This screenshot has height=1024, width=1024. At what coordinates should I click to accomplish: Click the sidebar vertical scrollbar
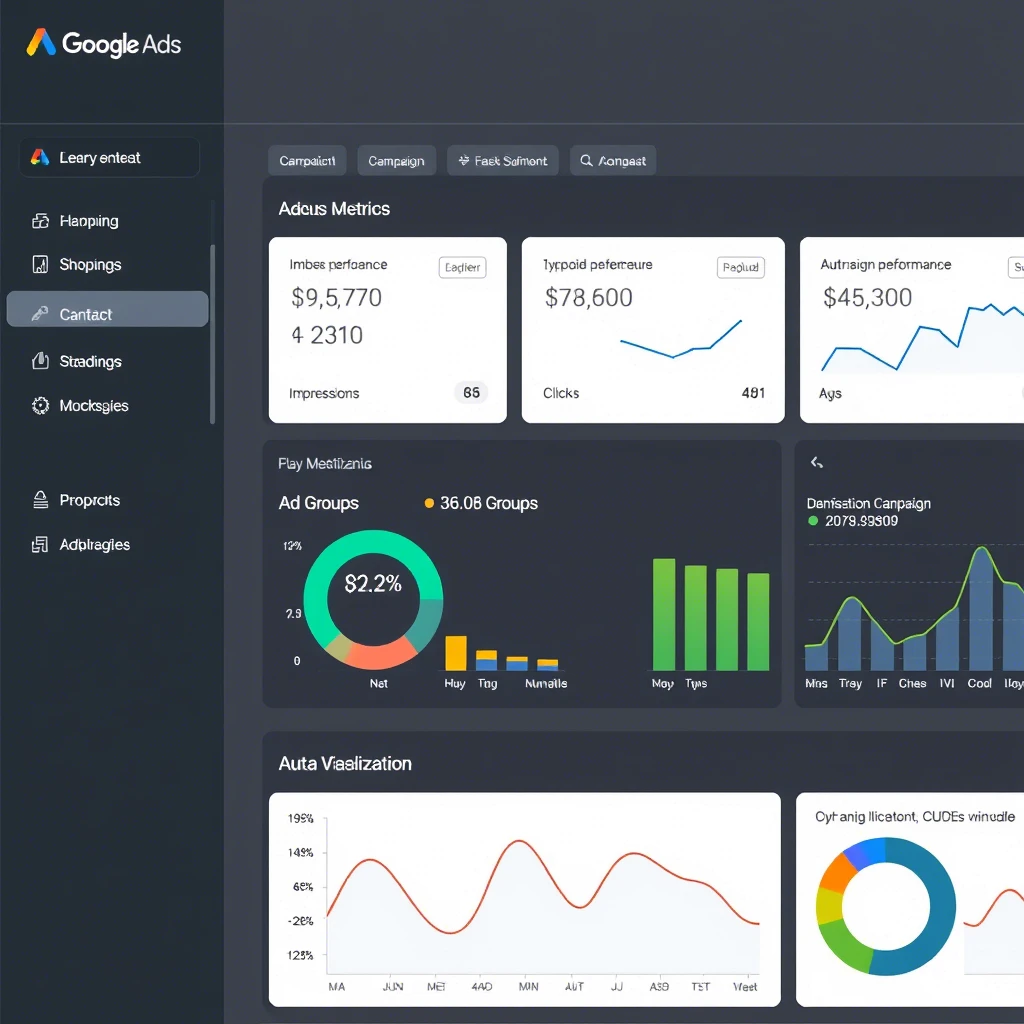pyautogui.click(x=212, y=334)
